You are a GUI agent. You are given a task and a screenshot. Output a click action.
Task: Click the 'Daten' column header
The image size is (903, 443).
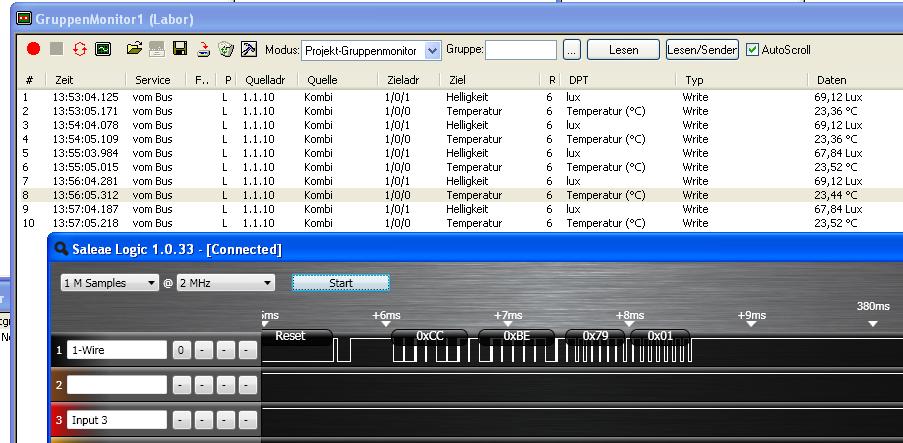(831, 80)
